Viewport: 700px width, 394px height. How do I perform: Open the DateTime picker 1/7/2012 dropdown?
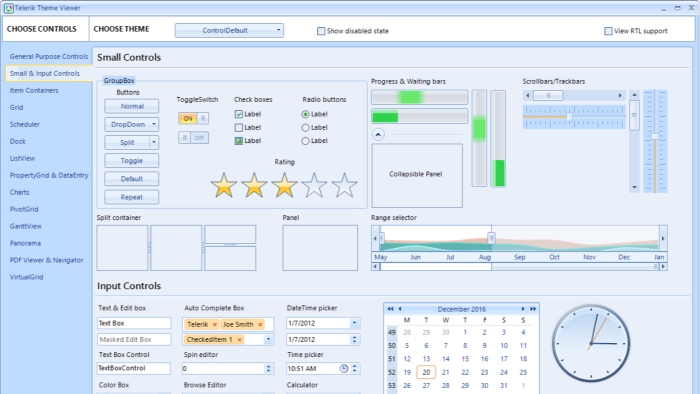(x=354, y=323)
